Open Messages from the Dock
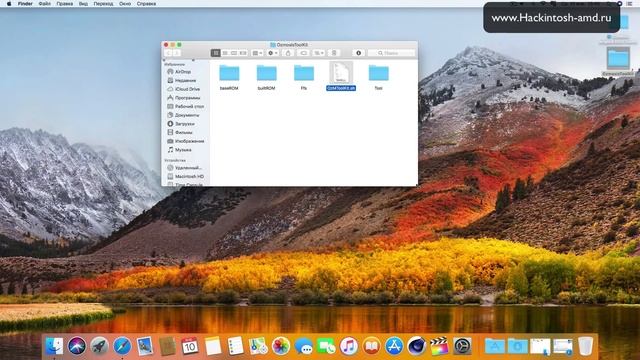The image size is (640, 360). pos(304,346)
